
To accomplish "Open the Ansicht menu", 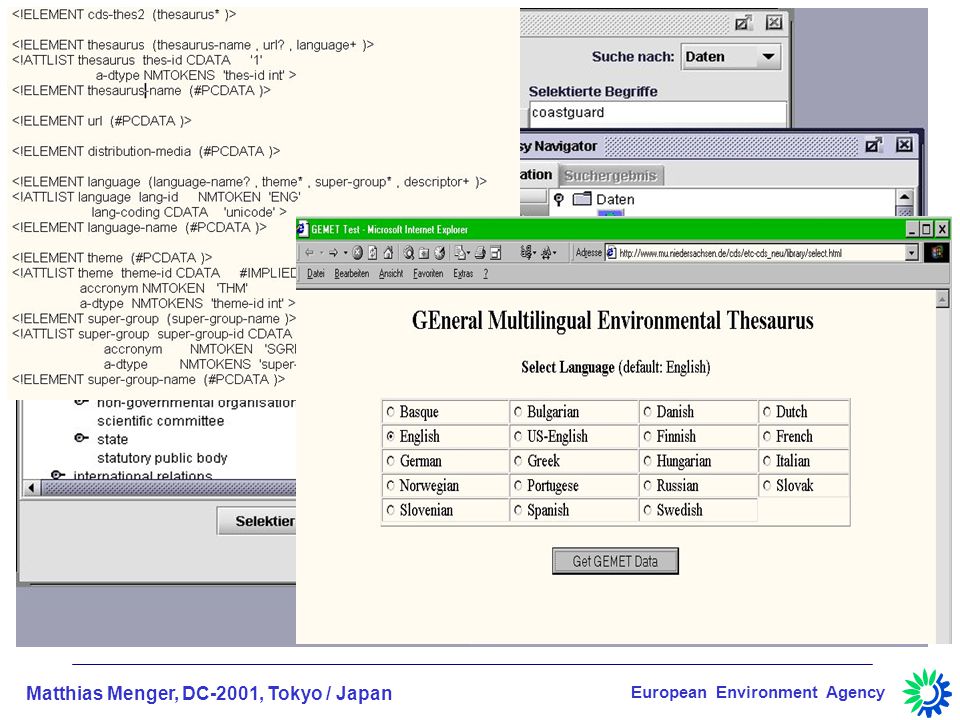I will (x=391, y=274).
